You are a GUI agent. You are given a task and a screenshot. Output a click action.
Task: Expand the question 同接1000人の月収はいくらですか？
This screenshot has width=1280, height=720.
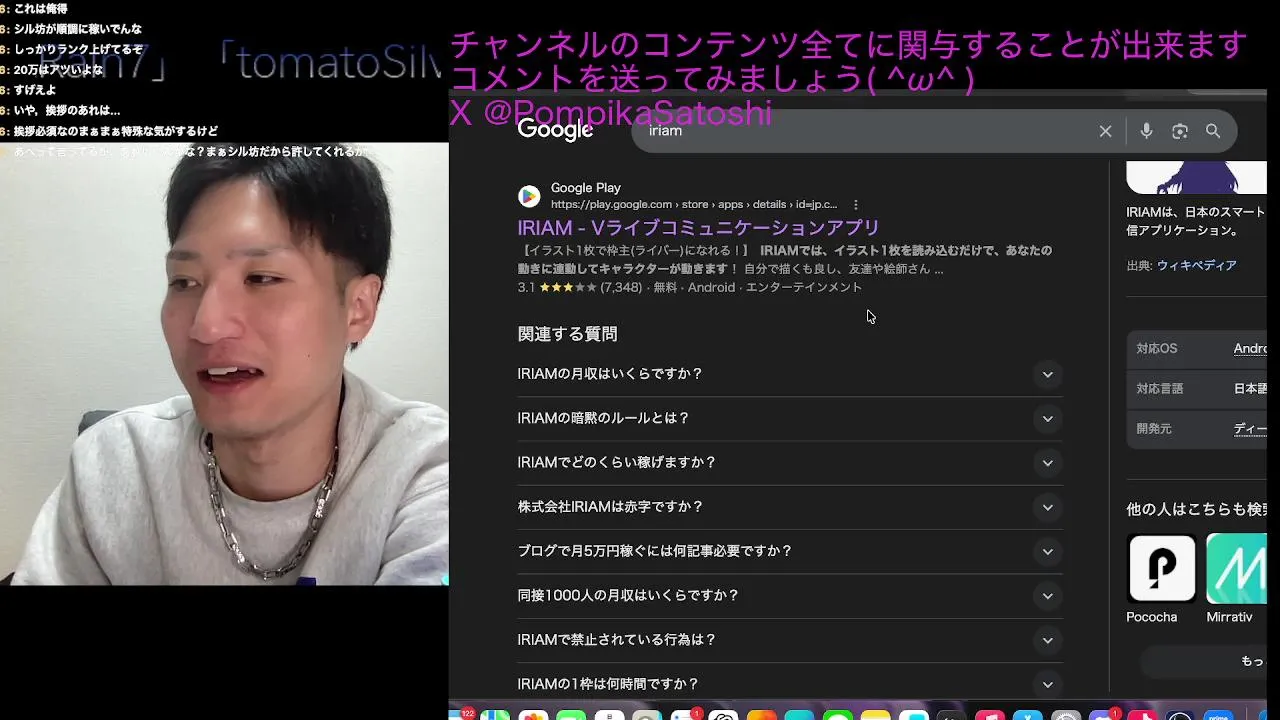tap(790, 596)
